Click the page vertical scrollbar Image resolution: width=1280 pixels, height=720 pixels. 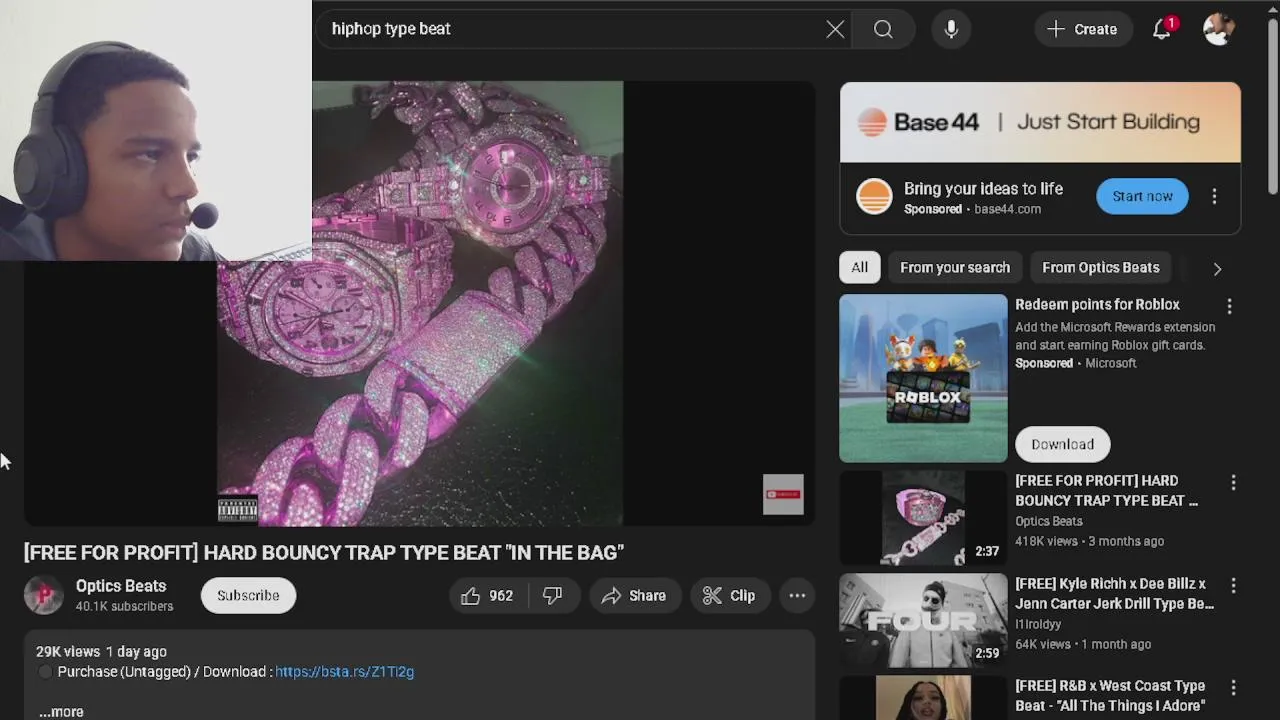pos(1272,105)
